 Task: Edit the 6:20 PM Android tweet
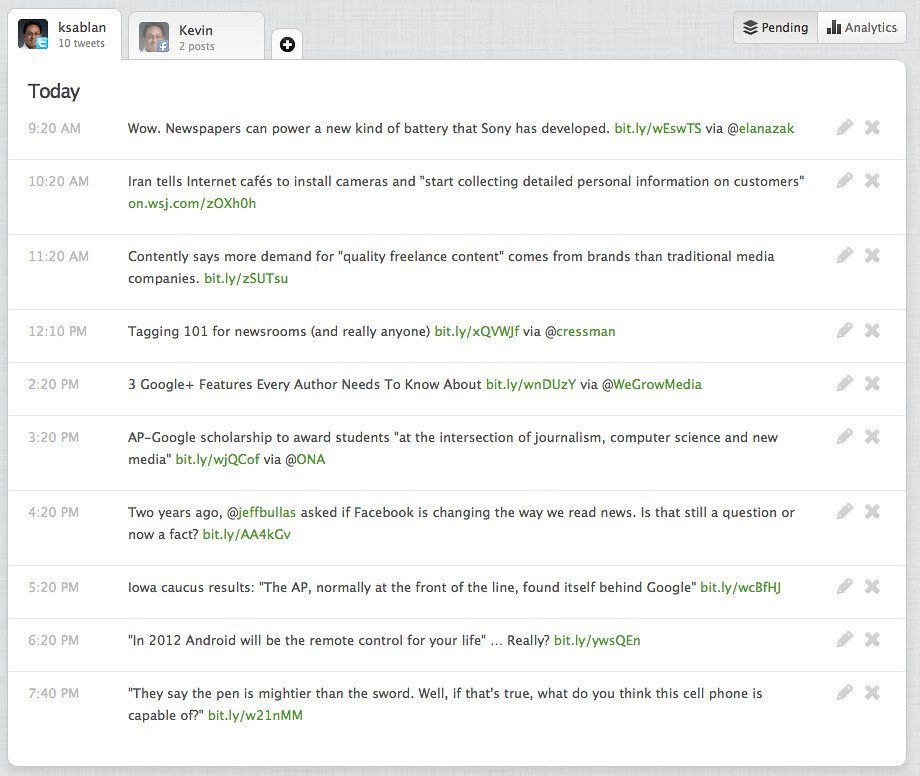click(x=844, y=639)
